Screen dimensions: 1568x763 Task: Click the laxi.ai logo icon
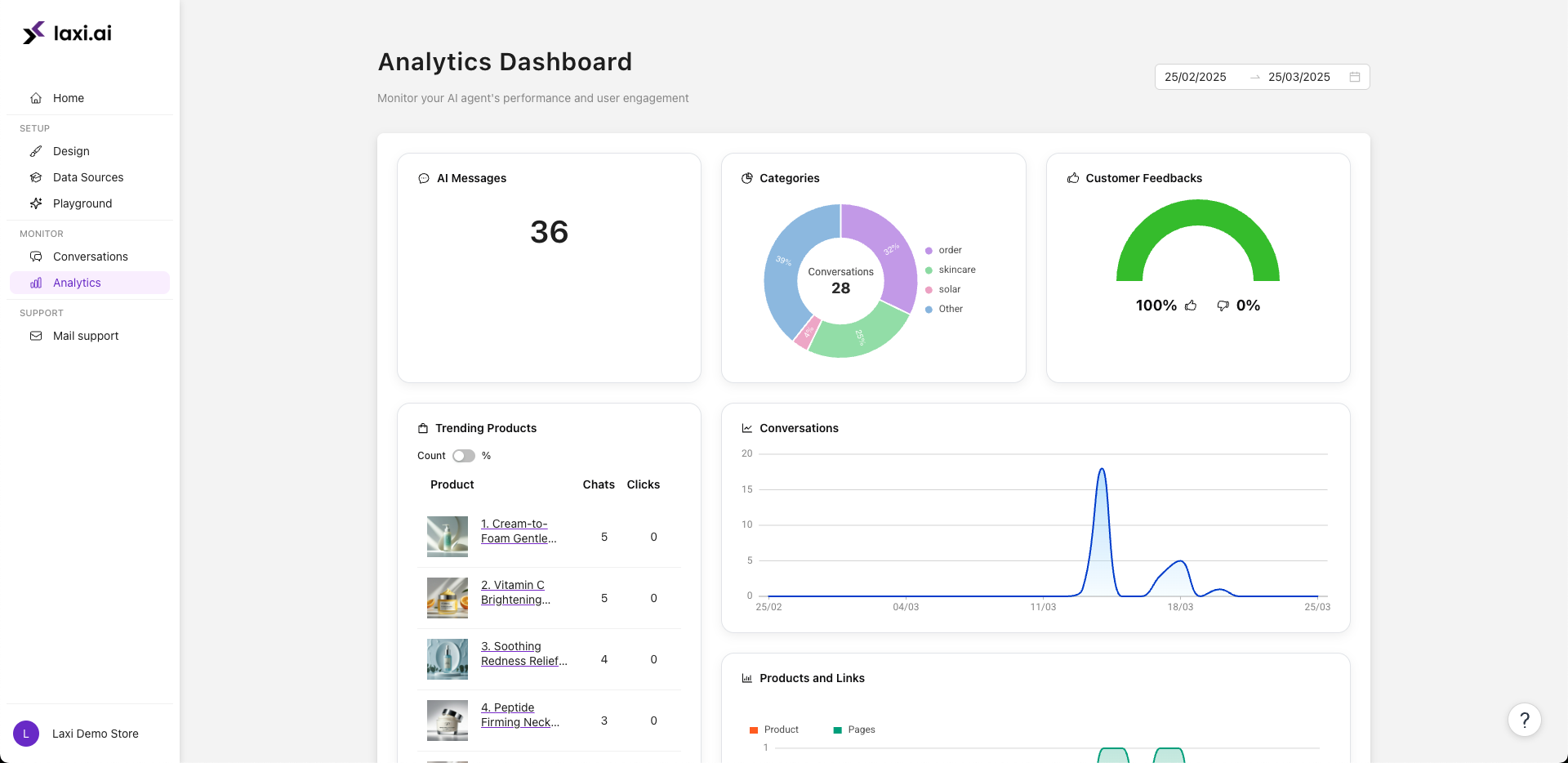33,33
